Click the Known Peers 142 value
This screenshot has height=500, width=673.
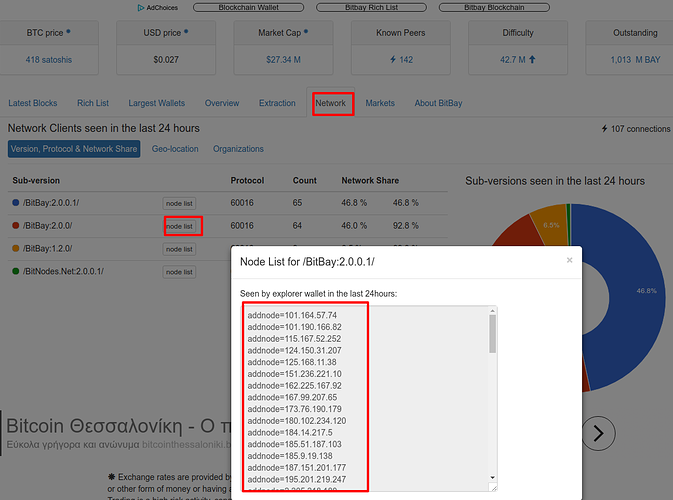point(401,60)
